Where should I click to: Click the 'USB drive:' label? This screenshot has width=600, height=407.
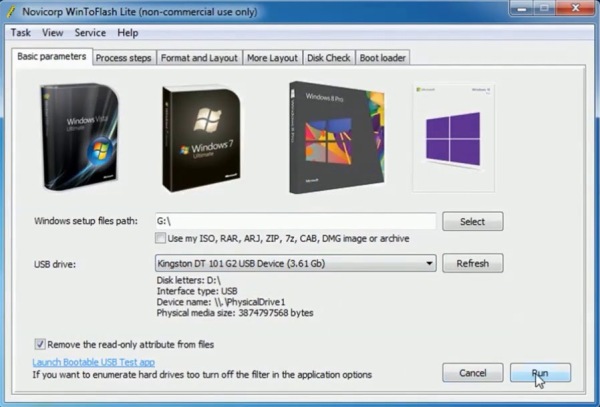click(55, 264)
